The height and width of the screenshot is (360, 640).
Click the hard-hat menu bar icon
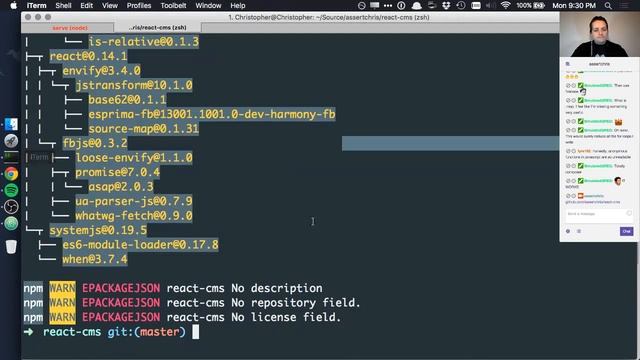tap(417, 5)
